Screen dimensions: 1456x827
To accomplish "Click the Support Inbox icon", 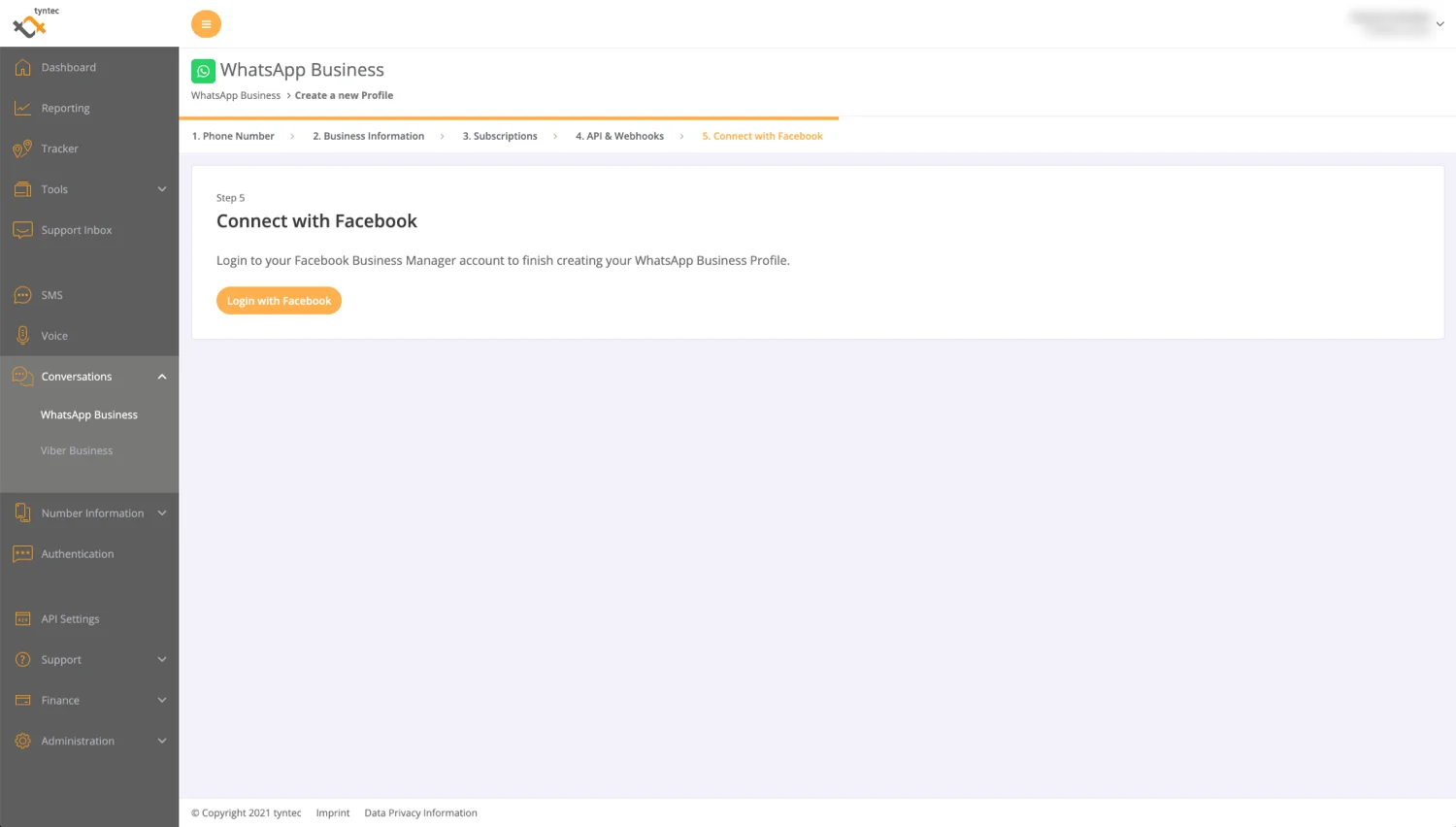I will coord(22,230).
